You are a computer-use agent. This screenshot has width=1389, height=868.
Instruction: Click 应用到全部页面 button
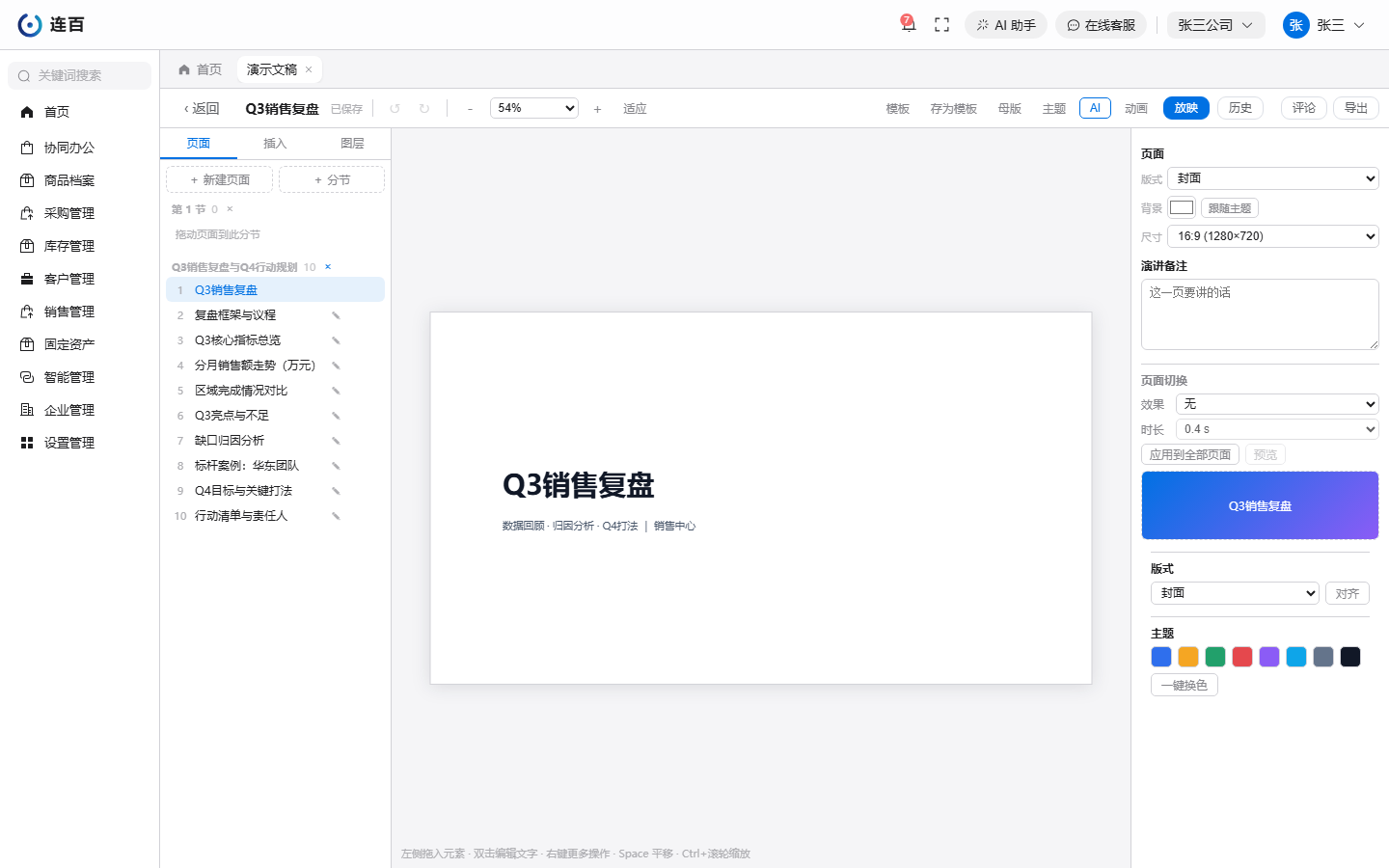click(1190, 455)
